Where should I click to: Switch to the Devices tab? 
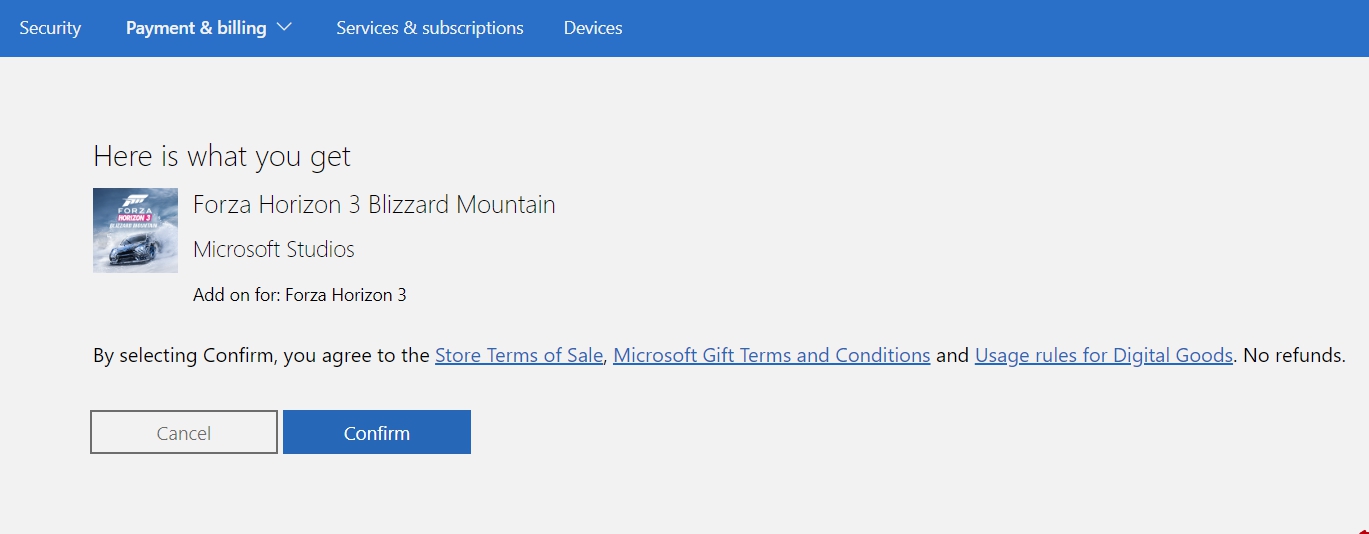(593, 28)
